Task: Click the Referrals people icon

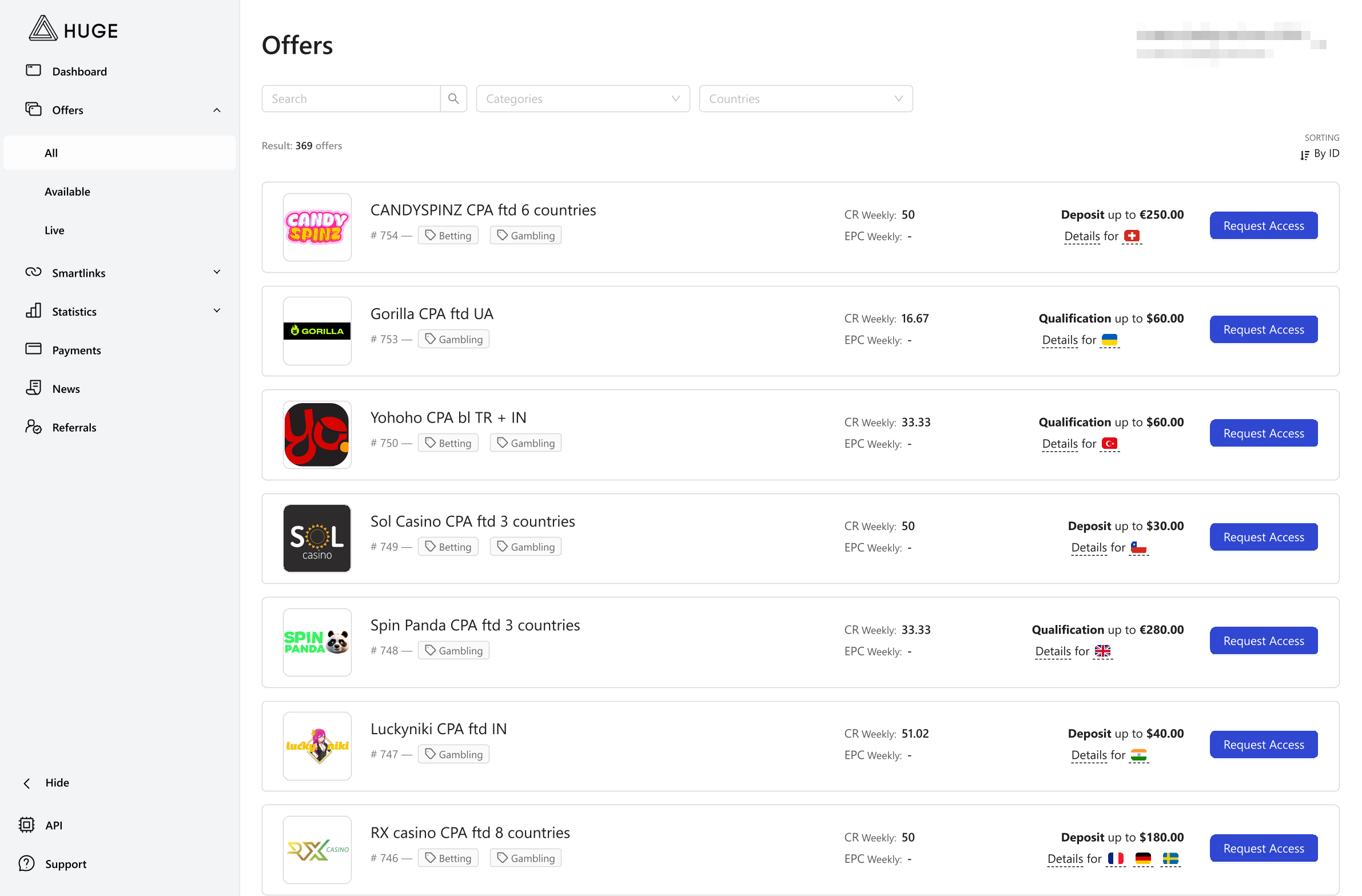Action: pyautogui.click(x=33, y=426)
